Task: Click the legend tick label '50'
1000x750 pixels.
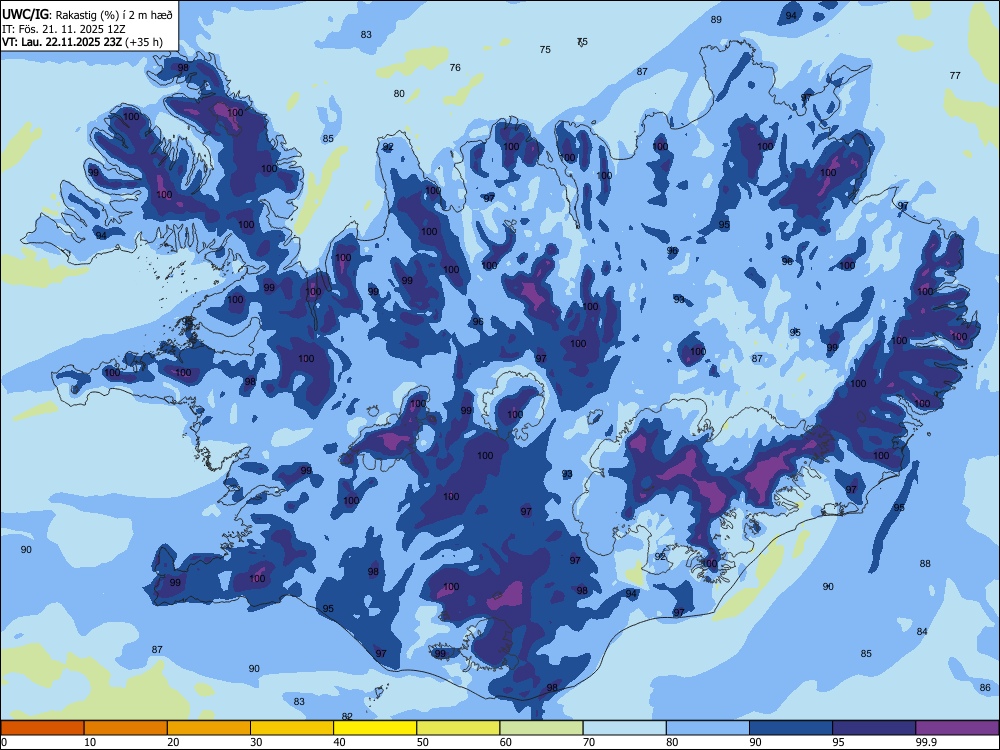Action: click(x=423, y=742)
